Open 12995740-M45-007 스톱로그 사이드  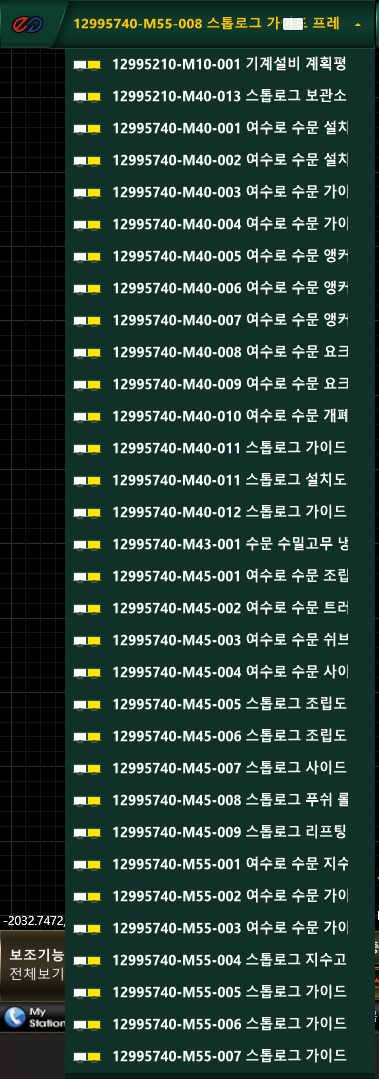219,769
